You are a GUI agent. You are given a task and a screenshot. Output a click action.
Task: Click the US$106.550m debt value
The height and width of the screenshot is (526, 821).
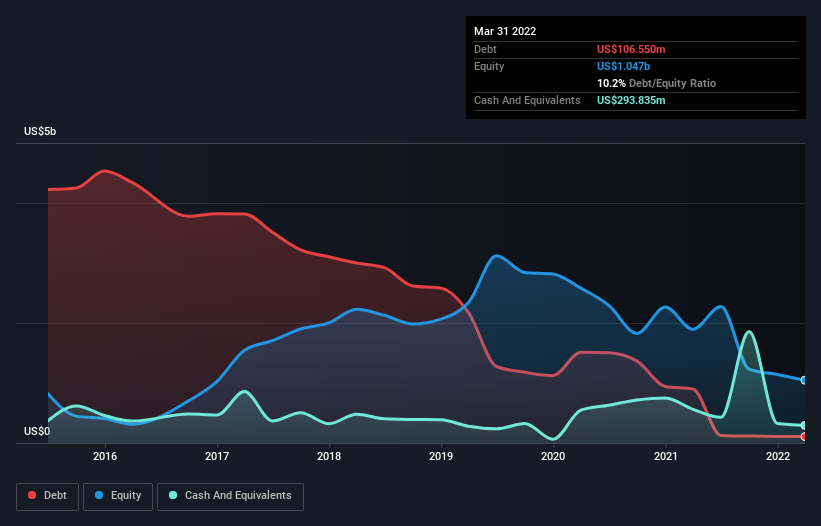631,49
